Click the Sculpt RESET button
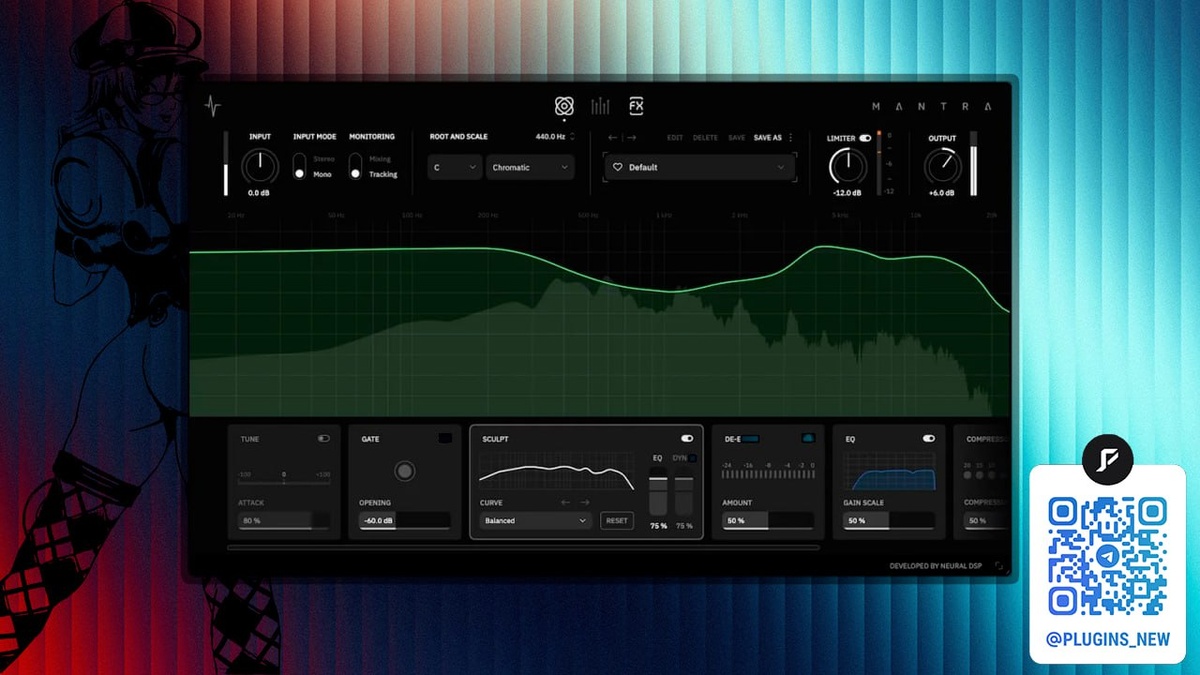Screen dimensions: 1200x675 click(x=617, y=520)
